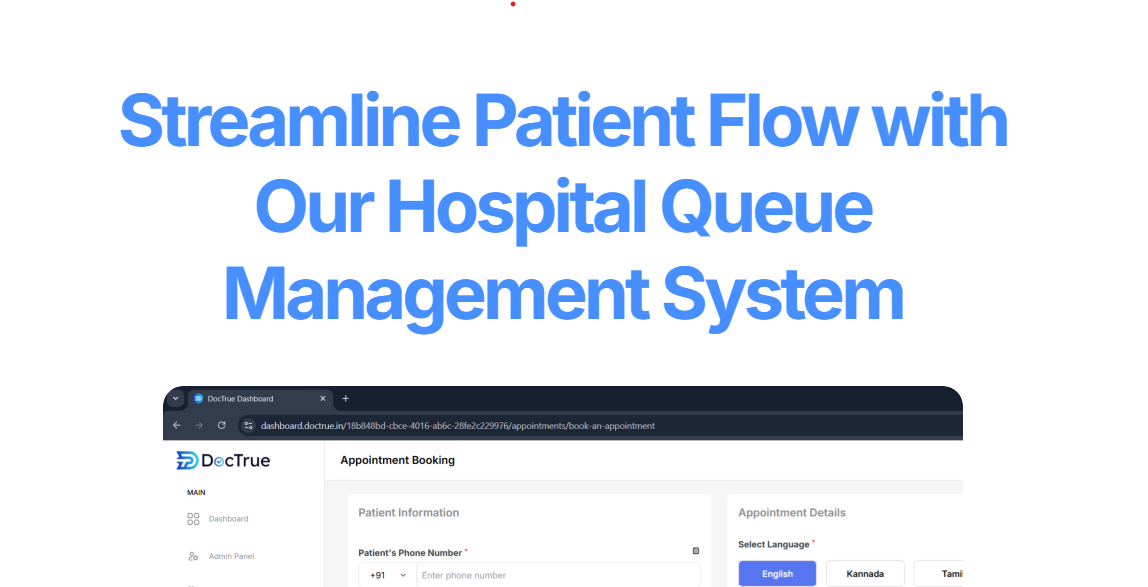Click the red recording indicator at the top
The image size is (1148, 587).
pos(513,4)
